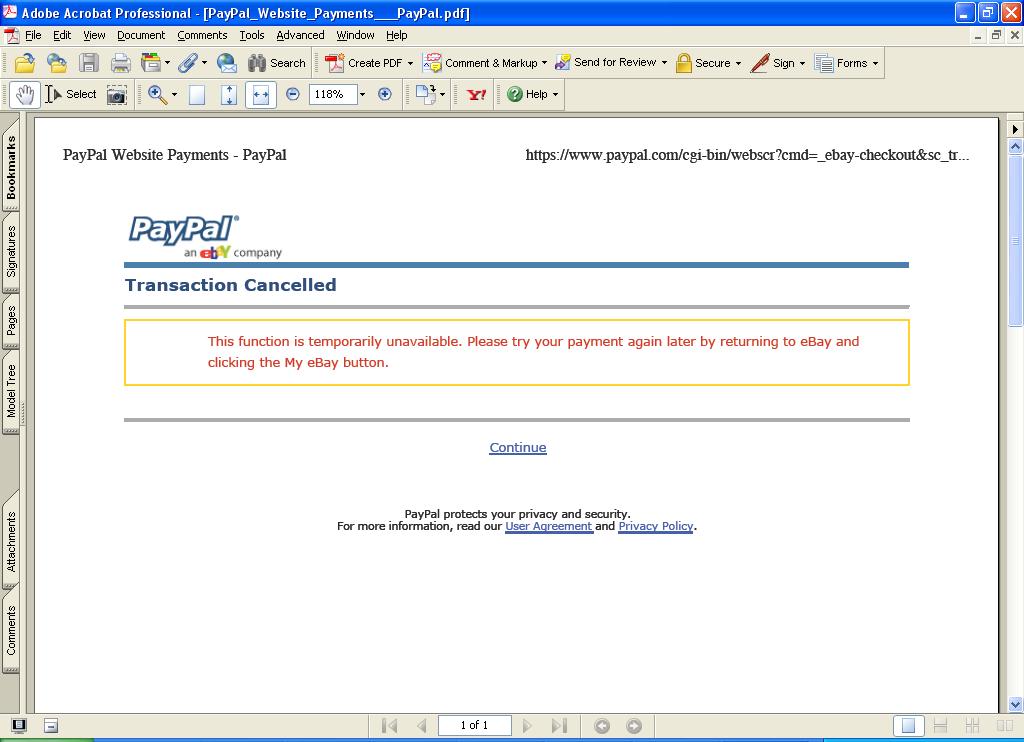The height and width of the screenshot is (742, 1024).
Task: Open the Edit menu
Action: coord(62,35)
